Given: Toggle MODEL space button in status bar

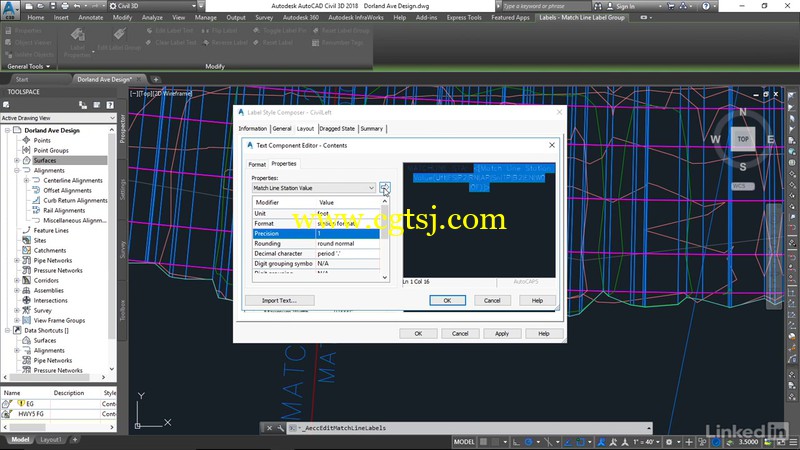Looking at the screenshot, I should click(464, 442).
